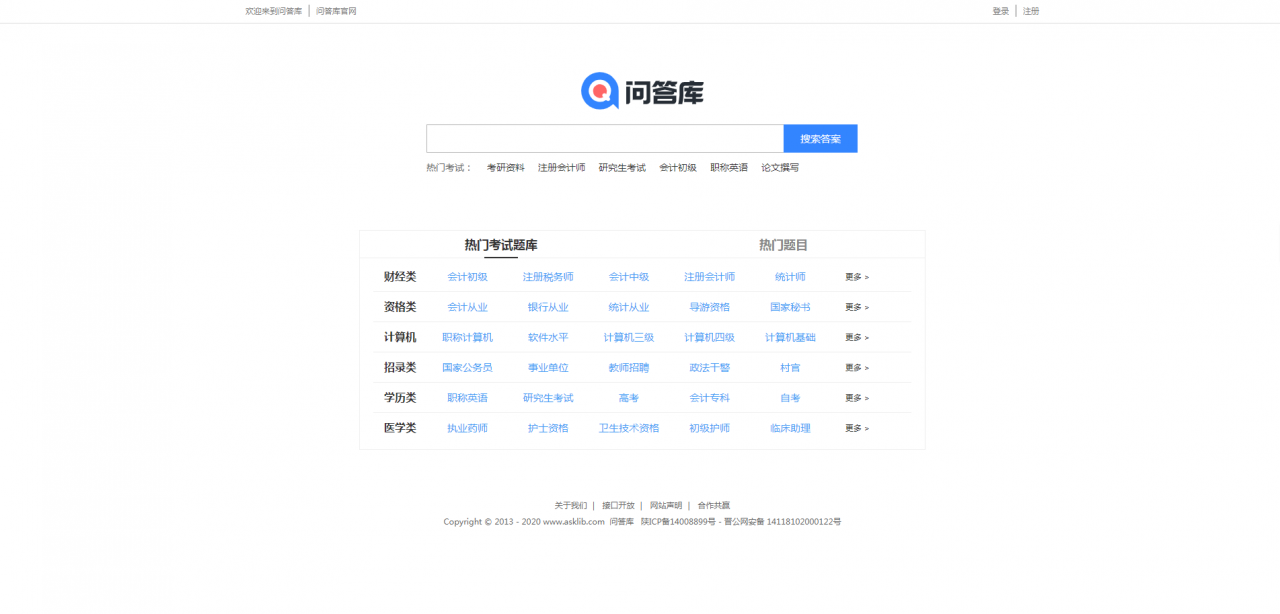Switch to 热门题目 tab
This screenshot has width=1280, height=614.
pos(783,245)
